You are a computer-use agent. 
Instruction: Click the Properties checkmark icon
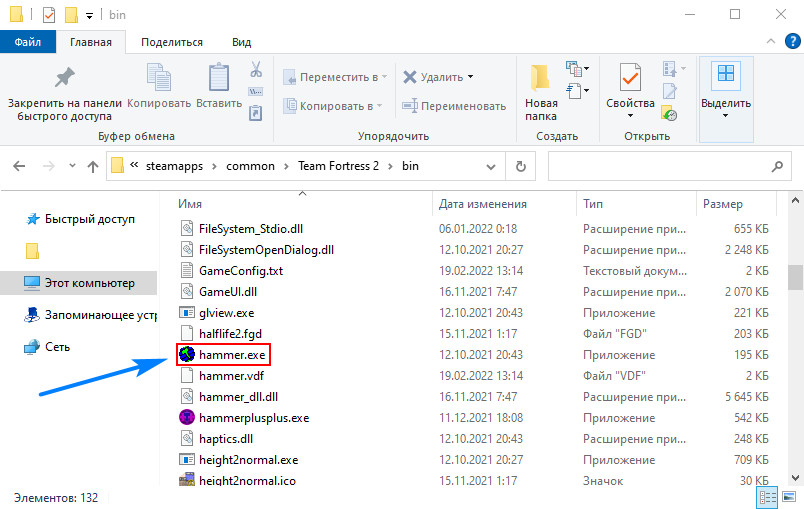[630, 77]
